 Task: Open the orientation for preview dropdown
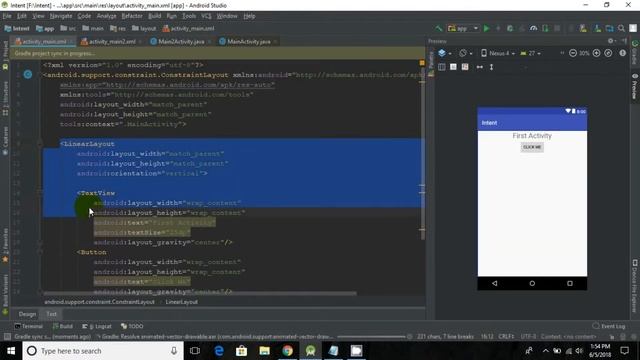pos(465,53)
